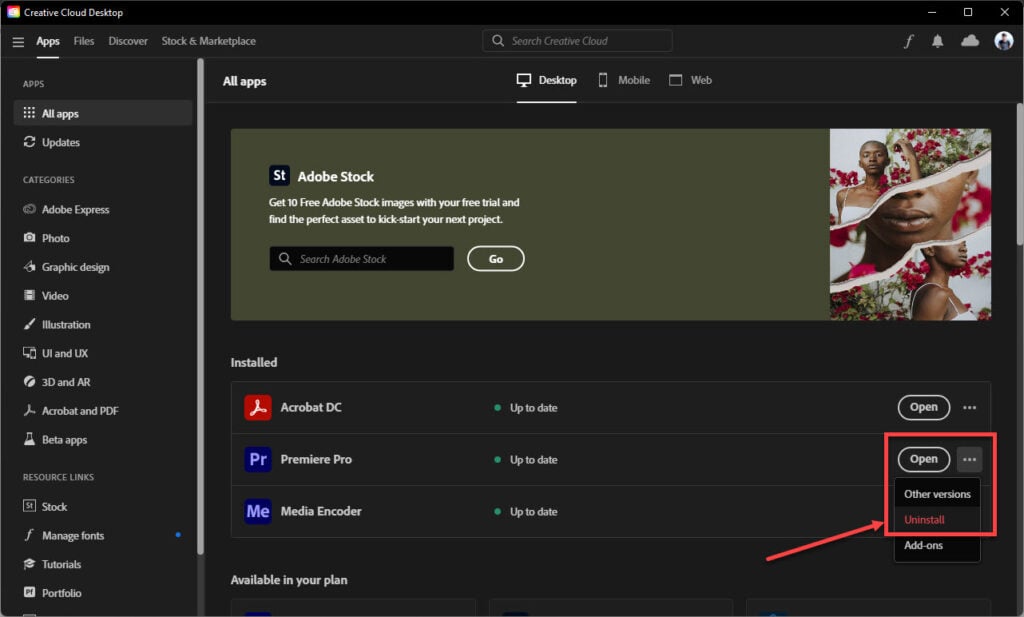
Task: Click the Adobe Stock banner photo
Action: coord(910,224)
